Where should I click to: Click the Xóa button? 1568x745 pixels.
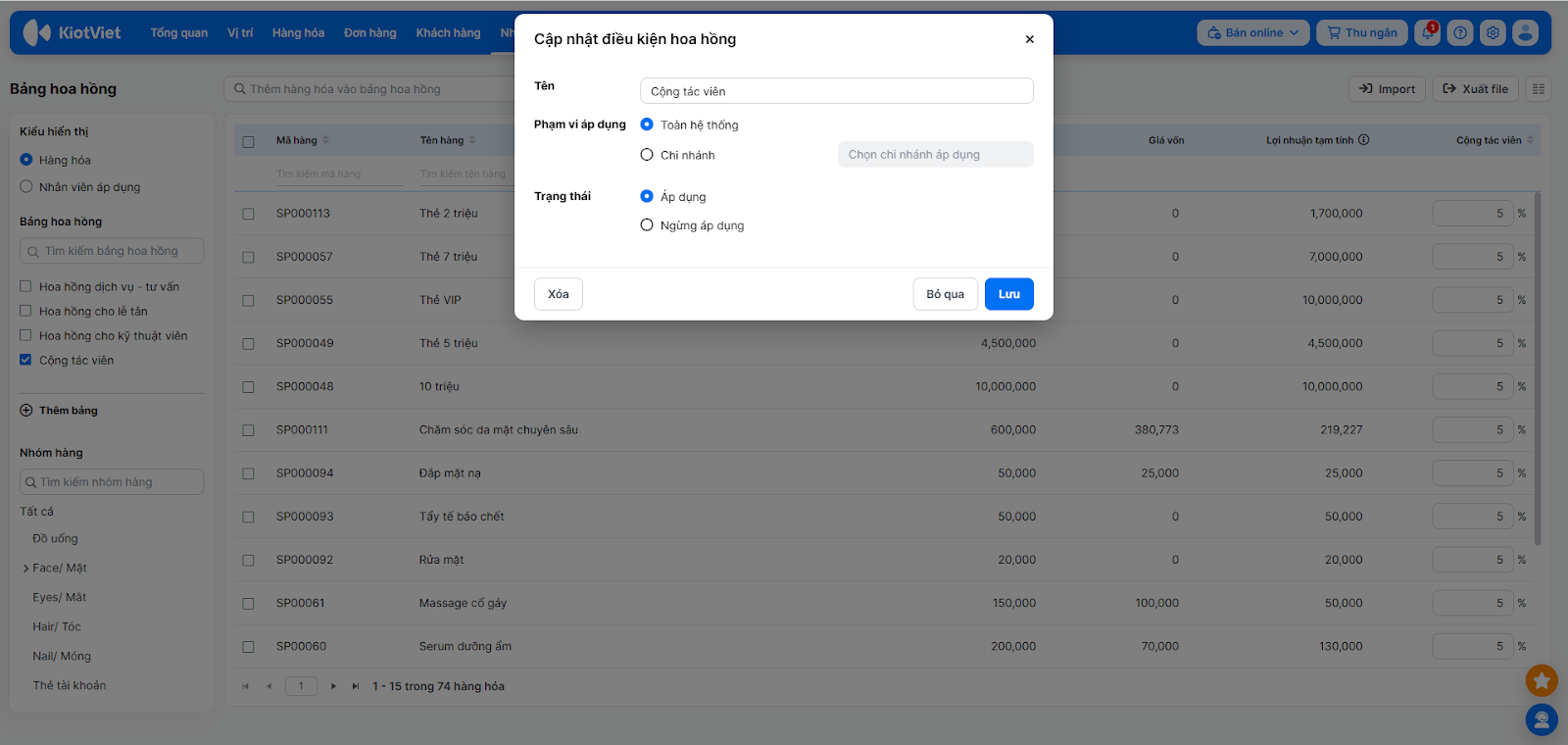coord(558,294)
